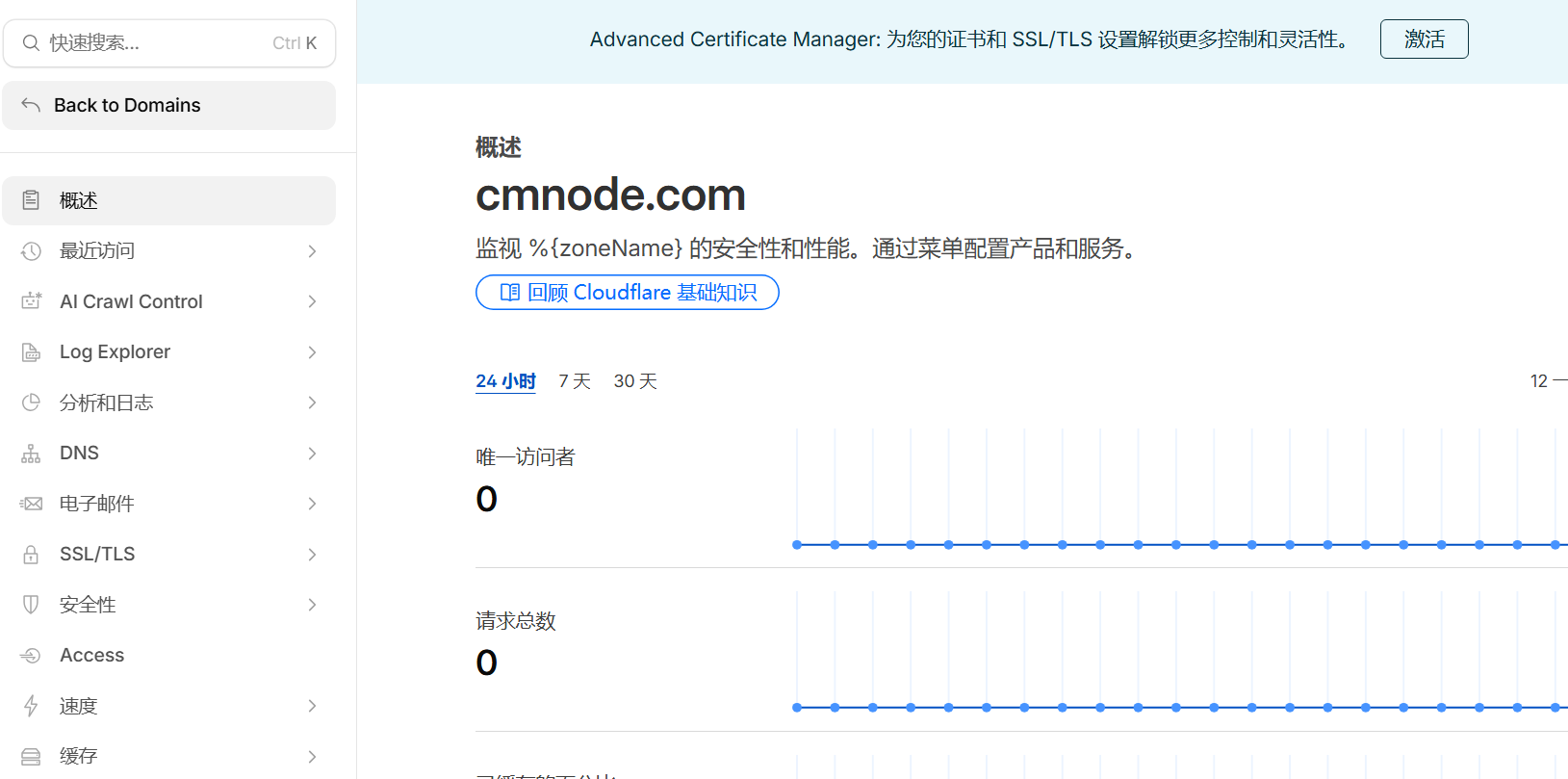Click the 安全性 shield icon
The width and height of the screenshot is (1568, 779).
pyautogui.click(x=31, y=605)
